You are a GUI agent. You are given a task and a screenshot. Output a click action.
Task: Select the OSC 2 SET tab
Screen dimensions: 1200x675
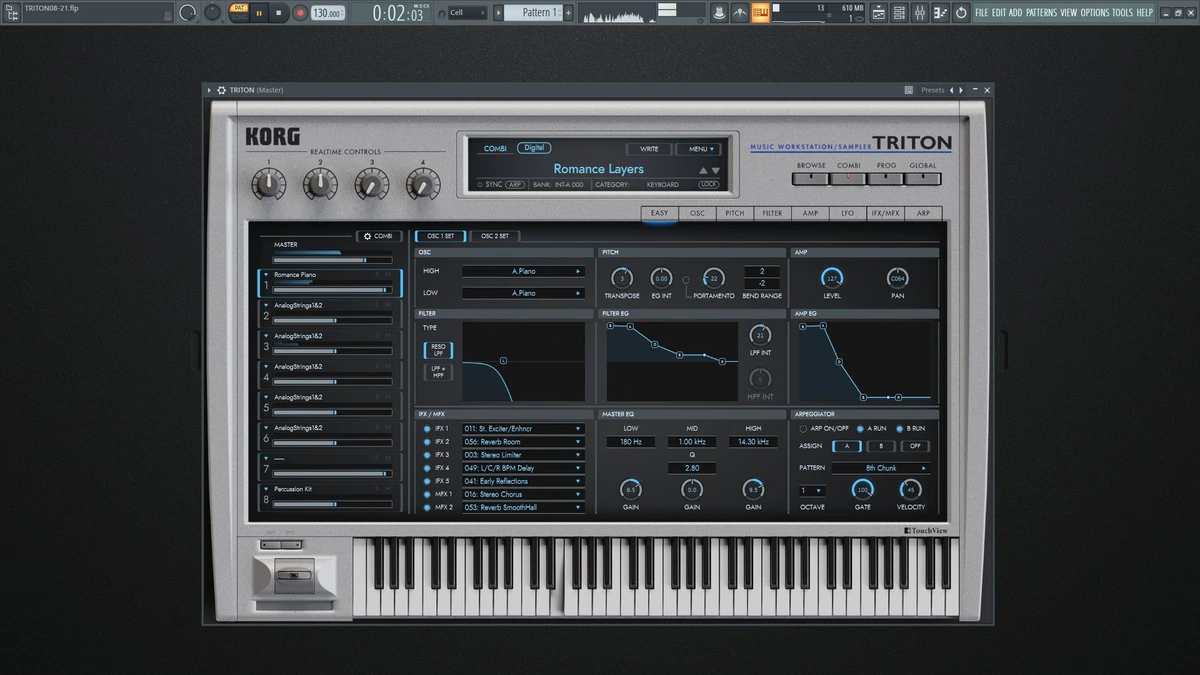(495, 236)
